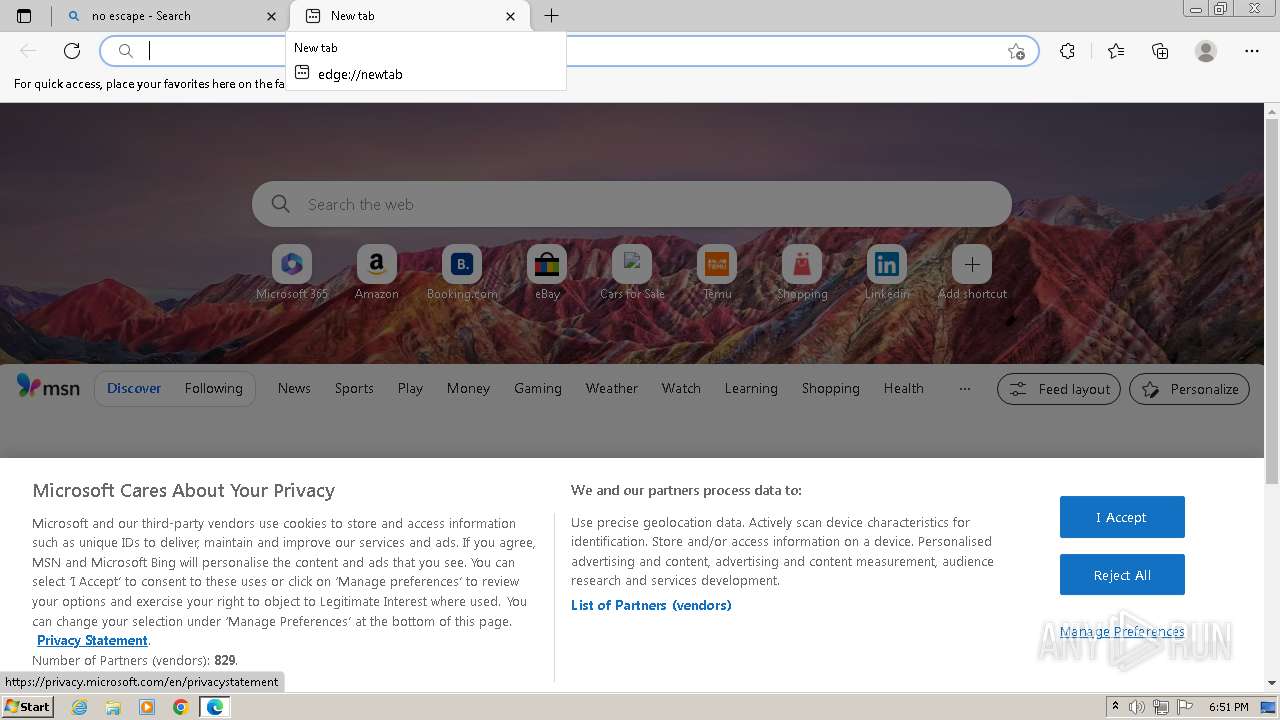The height and width of the screenshot is (720, 1280).
Task: Open File Explorer from taskbar
Action: [x=113, y=707]
